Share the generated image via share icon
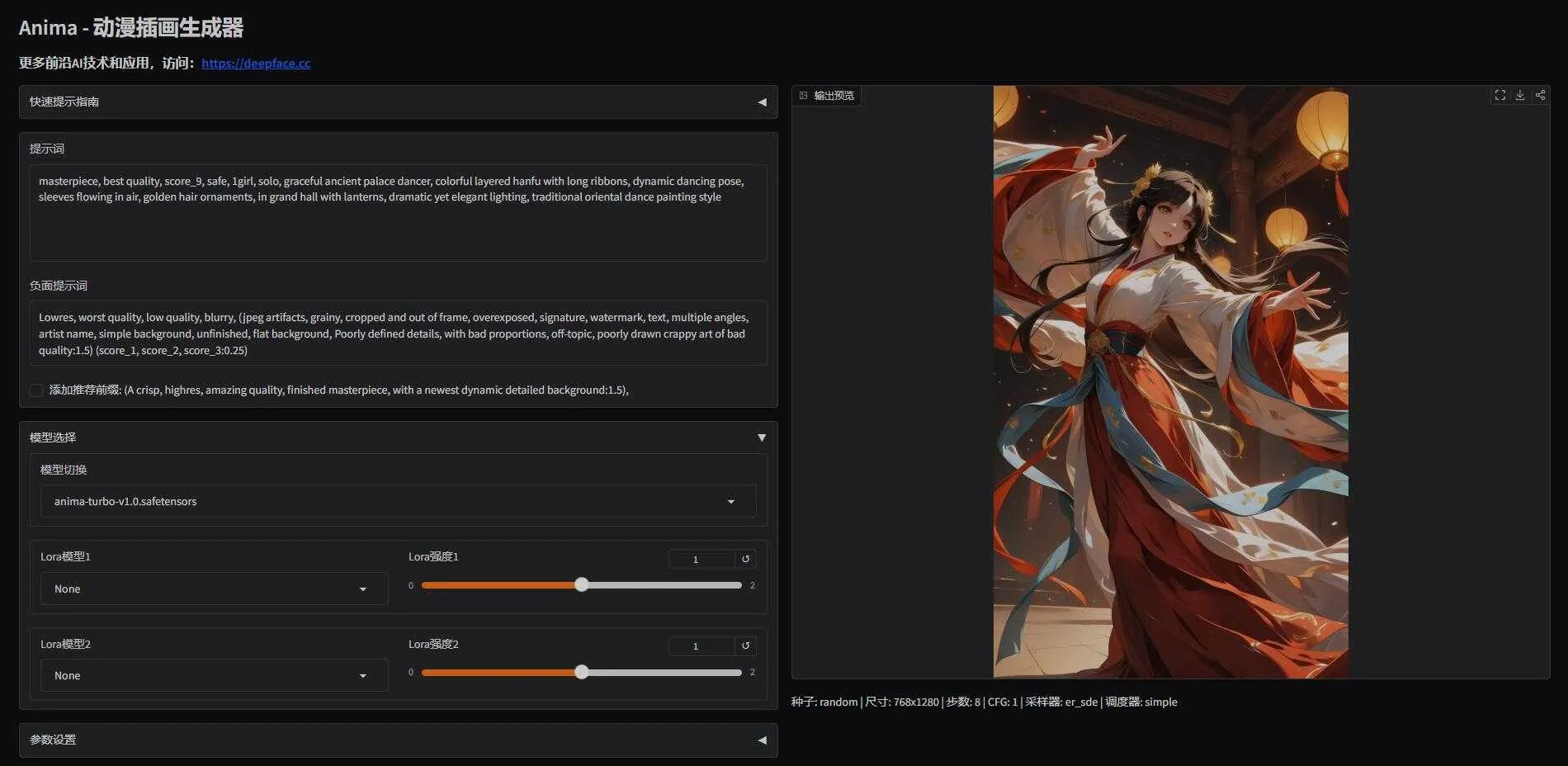1568x766 pixels. pos(1539,95)
